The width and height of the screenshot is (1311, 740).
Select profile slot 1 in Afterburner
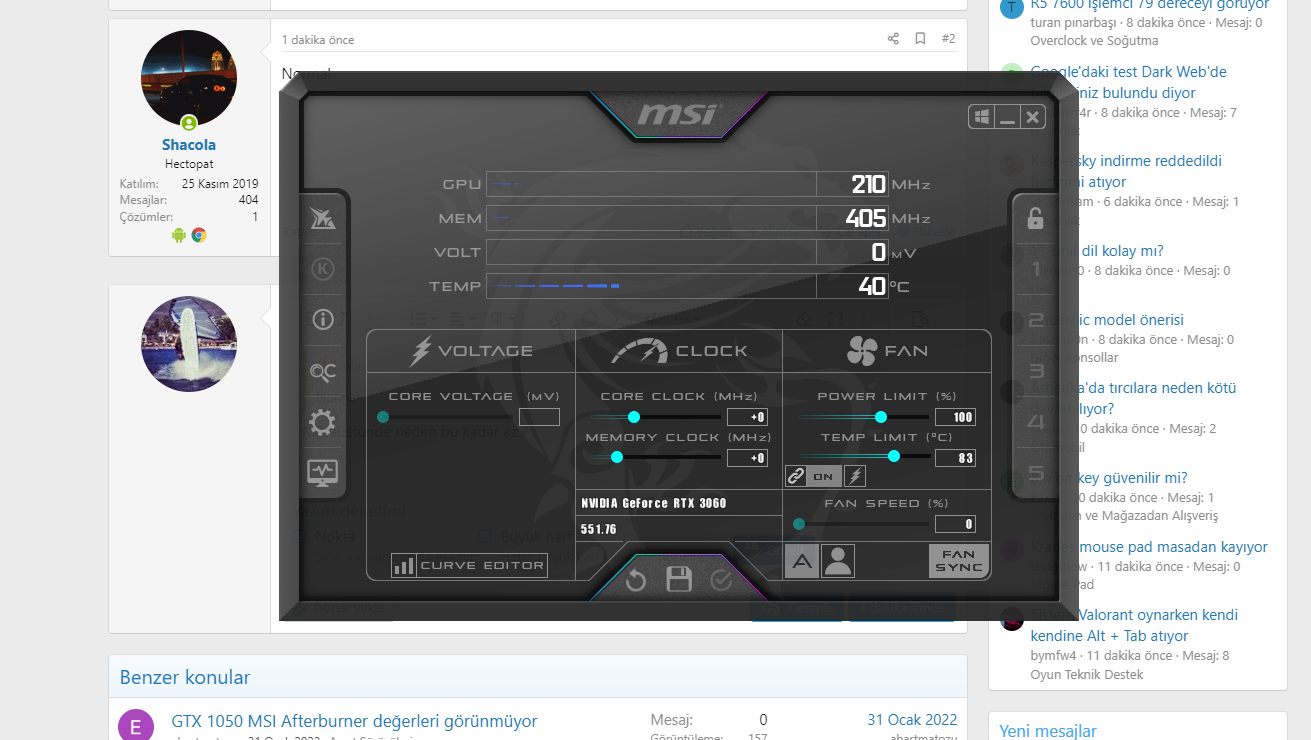[x=1035, y=269]
